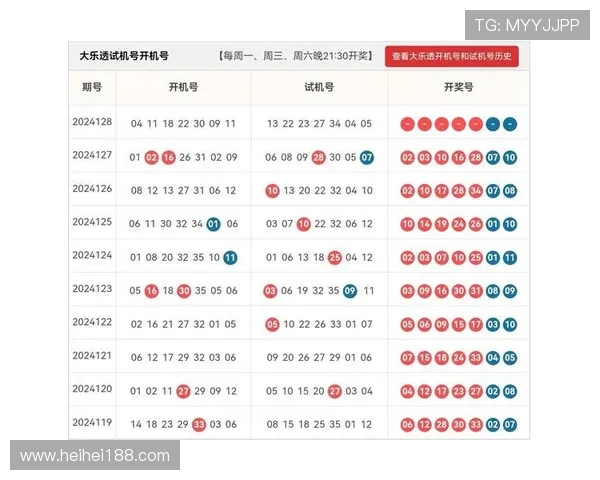Click number 13 in 2024128 试机号
This screenshot has height=480, width=600.
coord(272,124)
